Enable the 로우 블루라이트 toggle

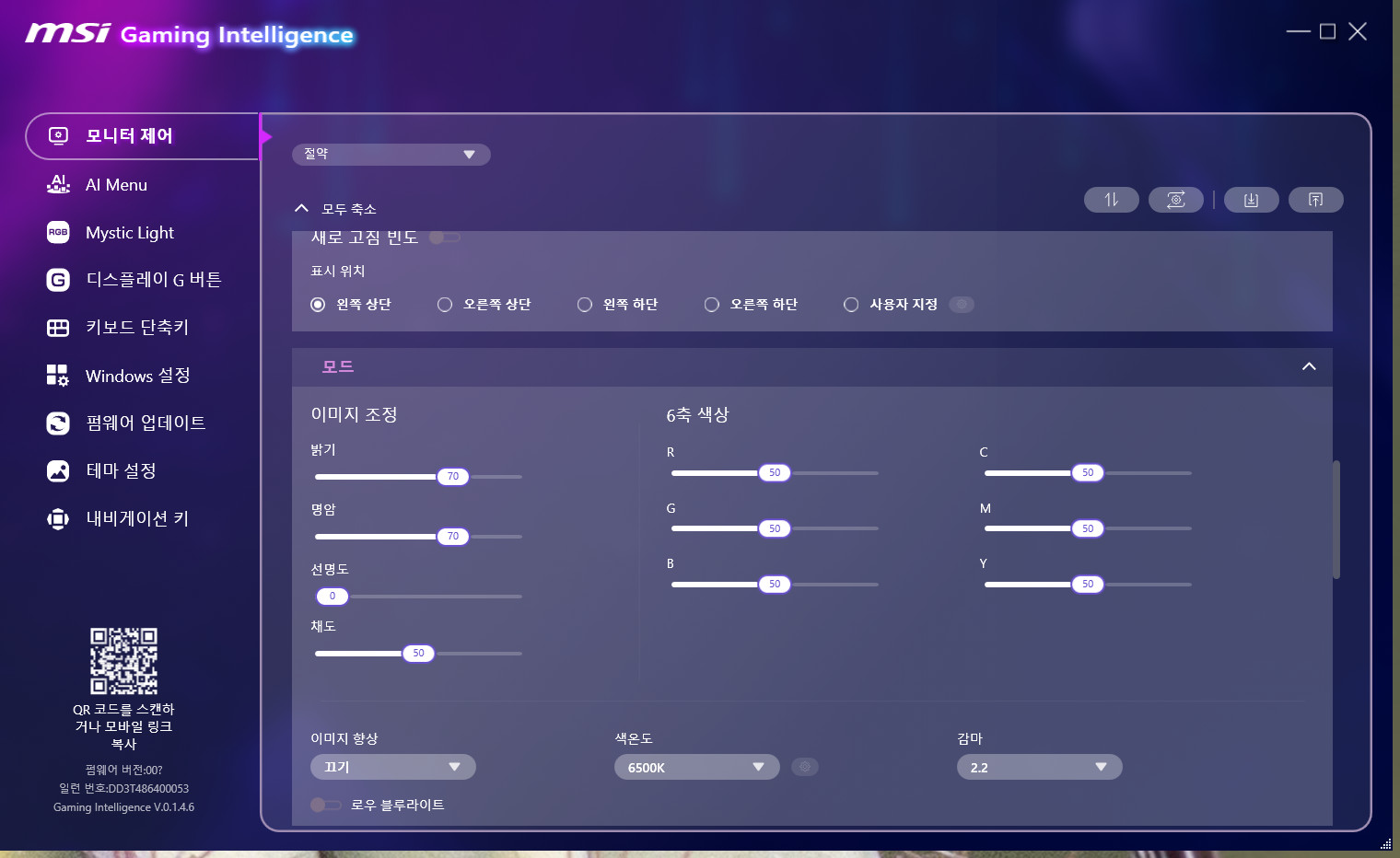click(x=326, y=805)
